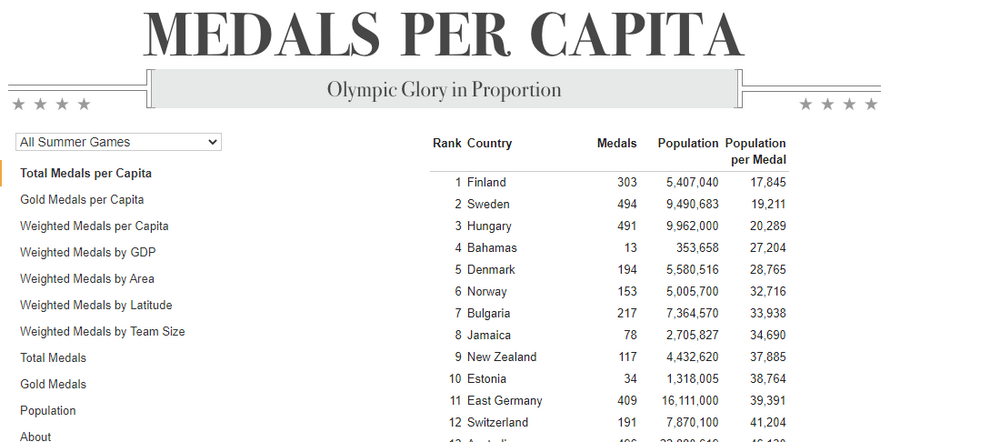The image size is (1000, 442).
Task: Open Weighted Medals by Team Size
Action: click(x=103, y=332)
